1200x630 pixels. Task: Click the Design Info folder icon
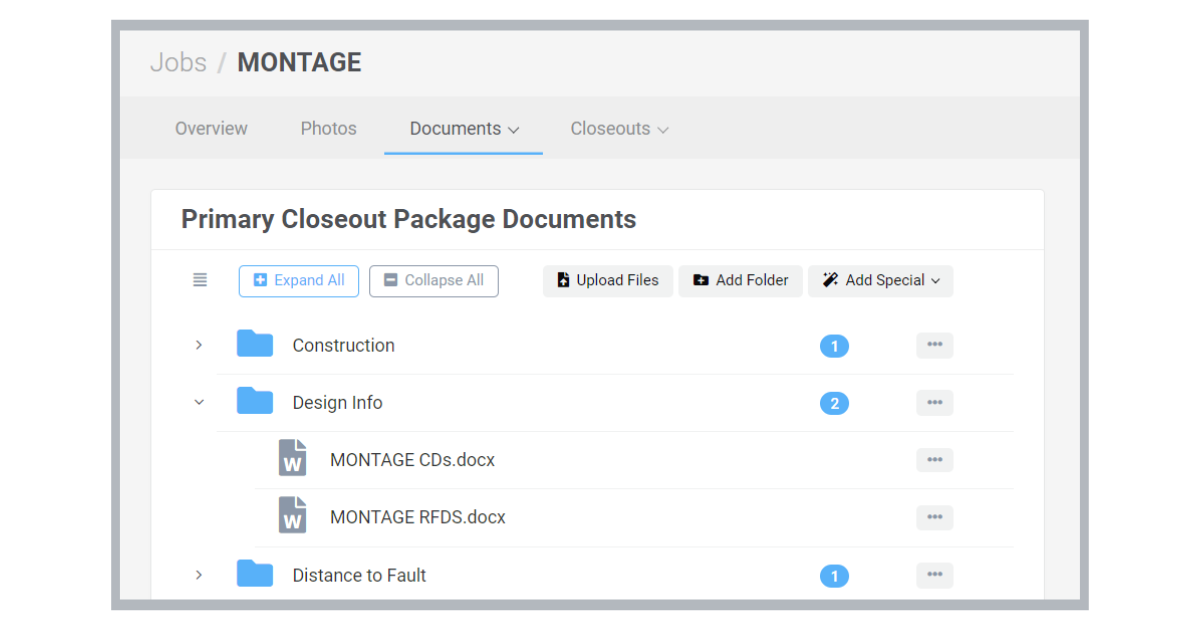255,402
